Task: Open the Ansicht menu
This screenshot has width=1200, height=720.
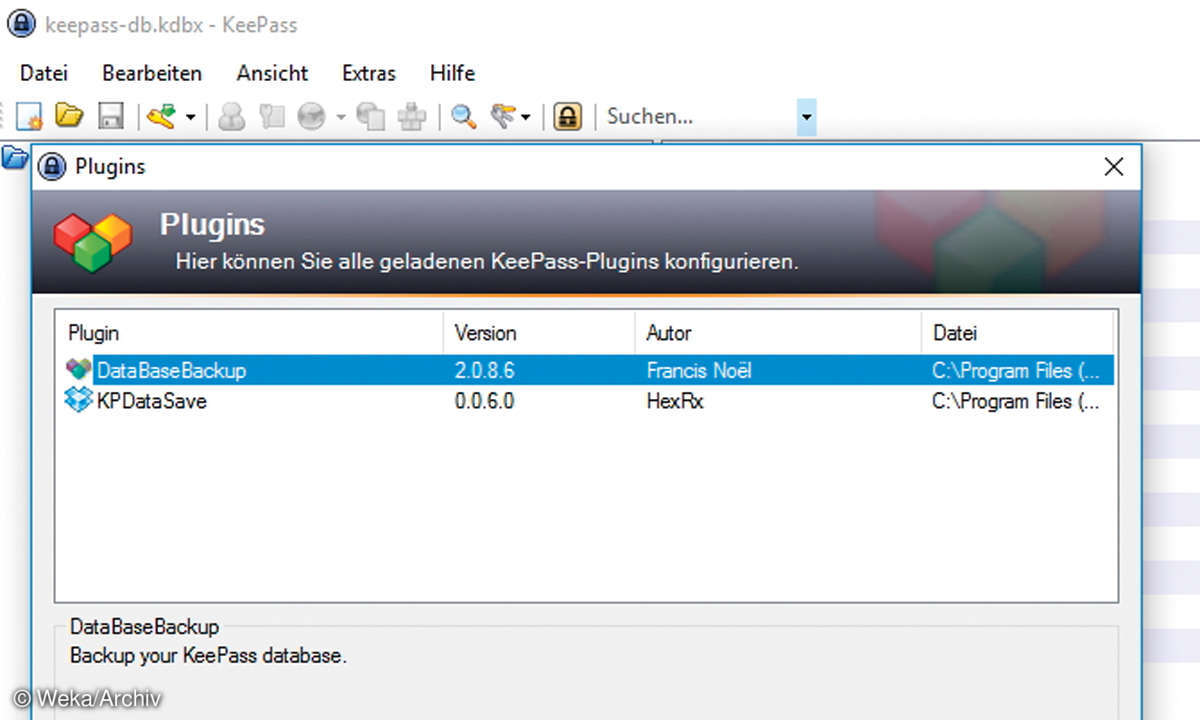Action: pos(273,73)
